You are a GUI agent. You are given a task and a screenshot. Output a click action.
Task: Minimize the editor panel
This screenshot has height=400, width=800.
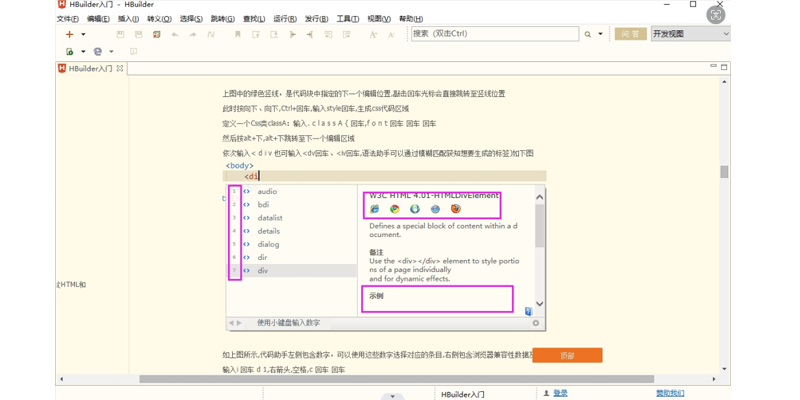[x=714, y=66]
